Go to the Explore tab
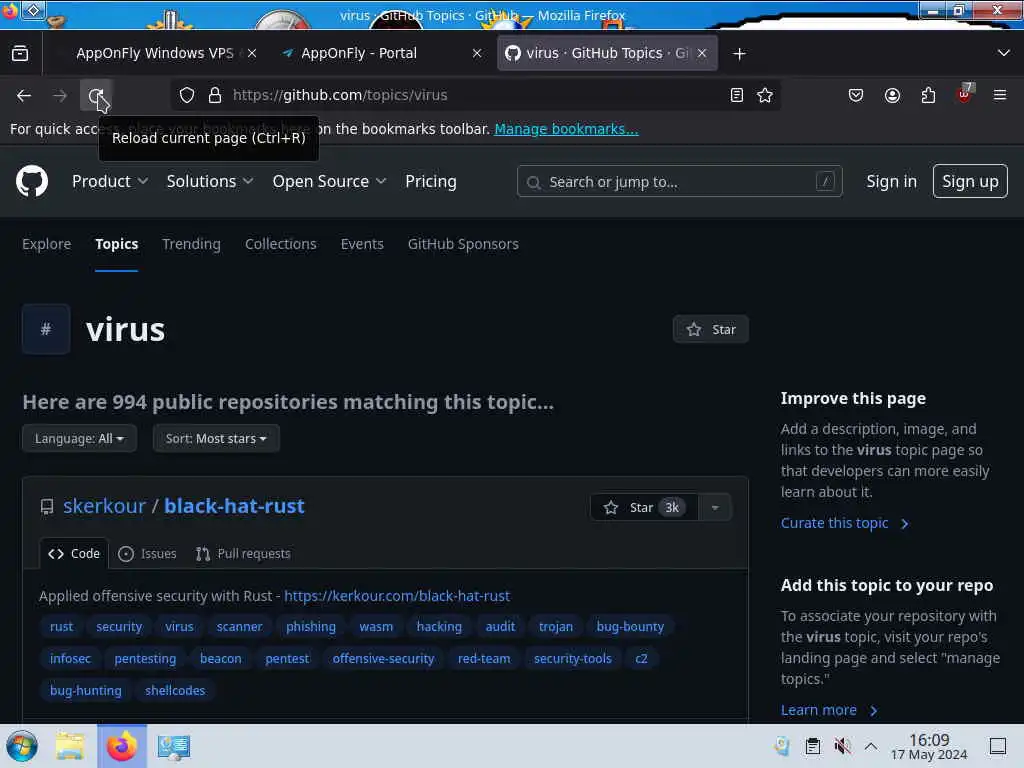The image size is (1024, 768). coord(46,244)
